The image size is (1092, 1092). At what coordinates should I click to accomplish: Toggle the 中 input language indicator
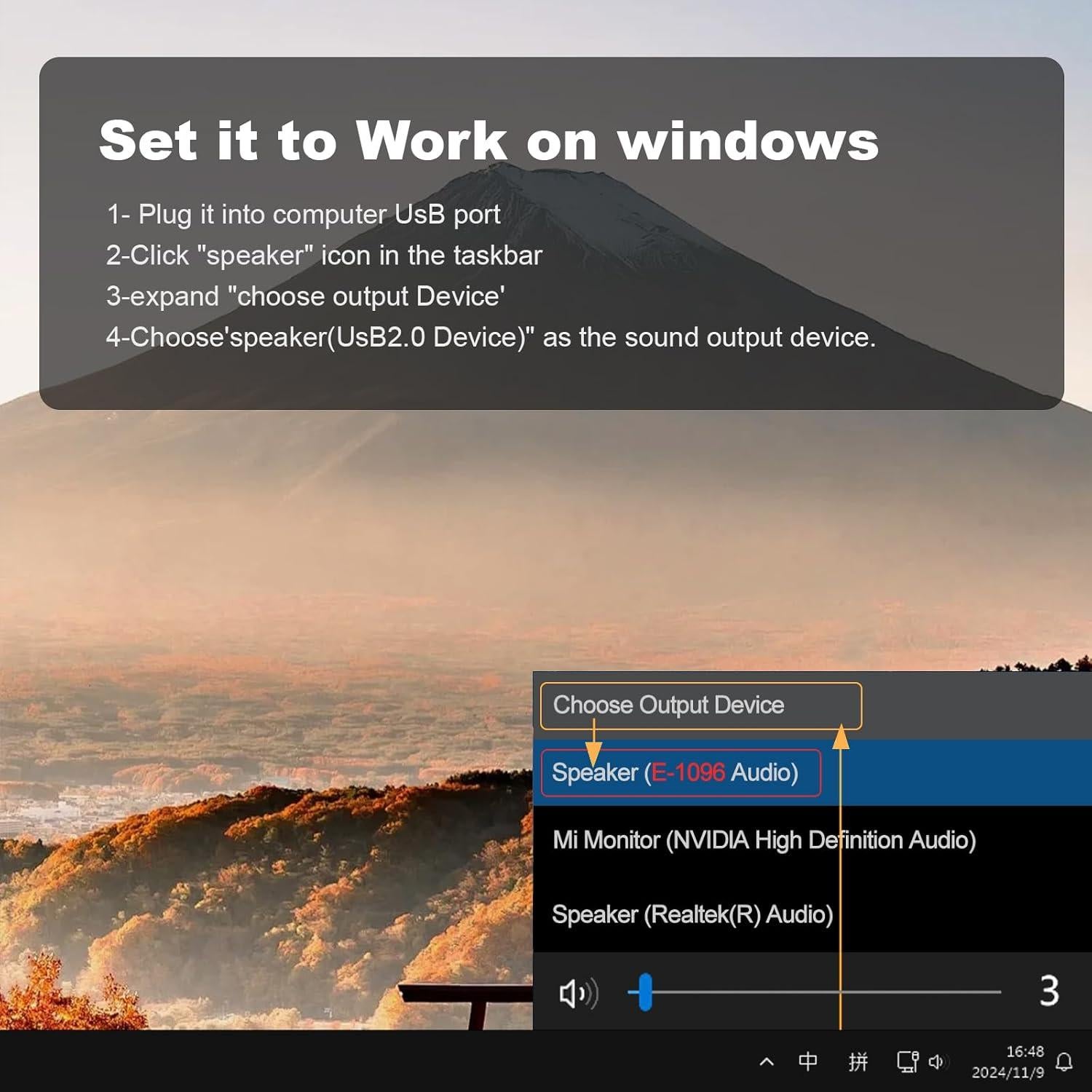tap(808, 1061)
